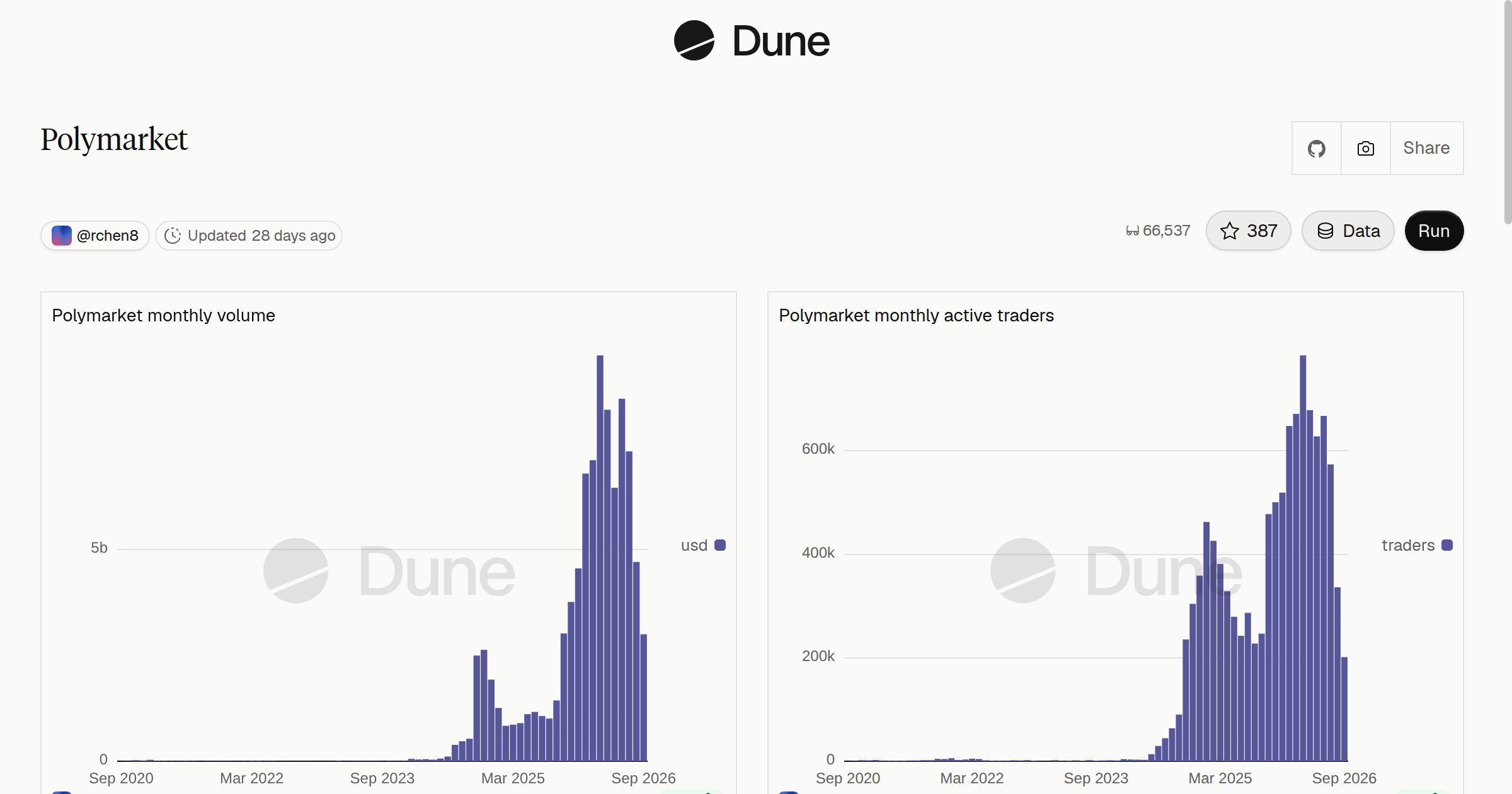Click the tallest bar in monthly volume chart
Viewport: 1512px width, 794px height.
click(600, 558)
